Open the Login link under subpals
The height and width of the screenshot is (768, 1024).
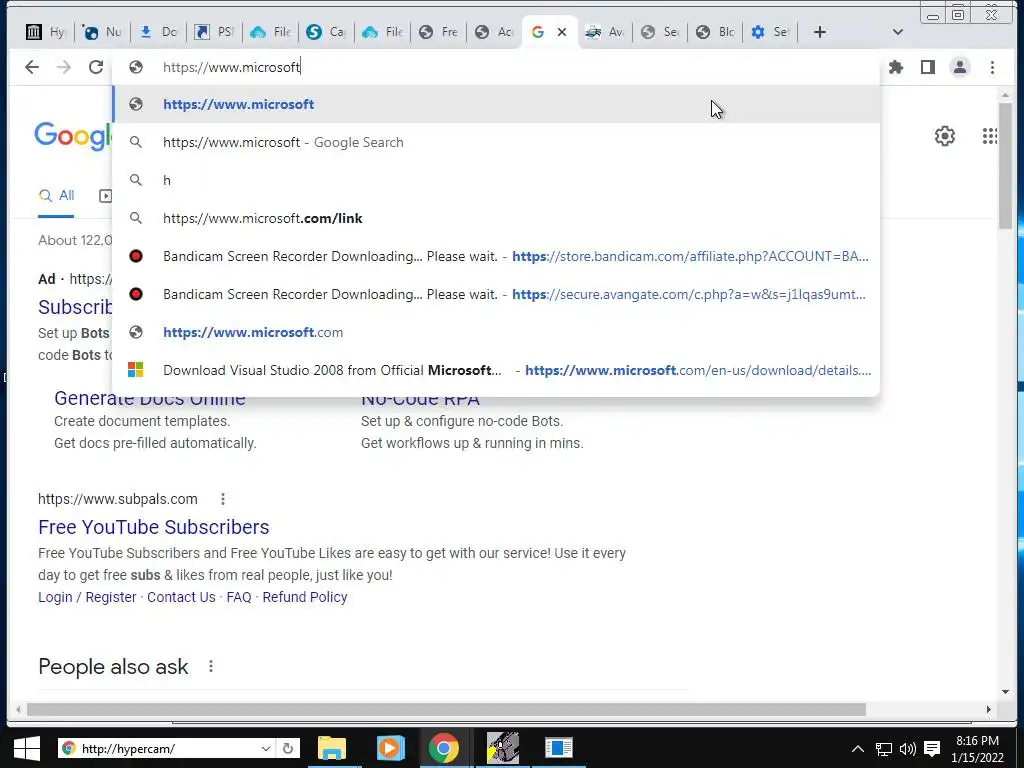[x=55, y=597]
